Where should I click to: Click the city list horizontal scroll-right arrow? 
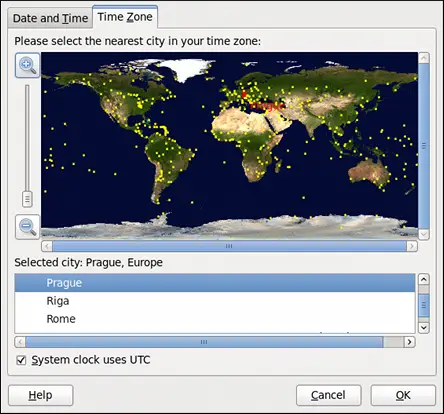(x=409, y=342)
